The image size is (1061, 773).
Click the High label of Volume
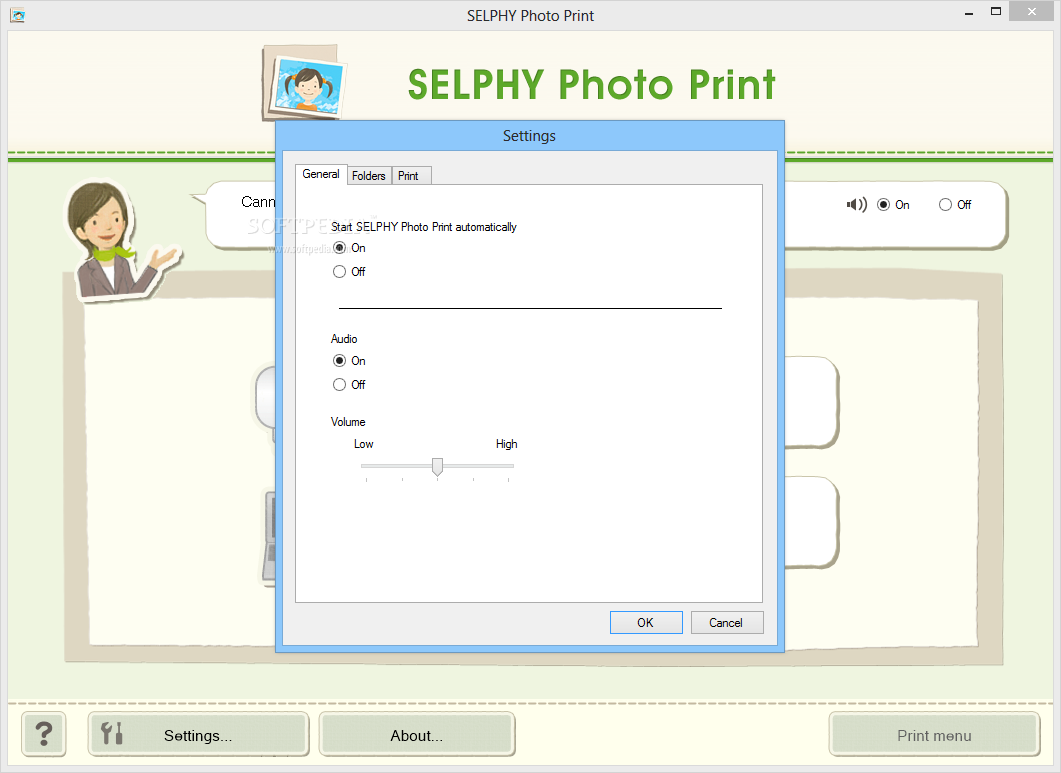pos(506,444)
